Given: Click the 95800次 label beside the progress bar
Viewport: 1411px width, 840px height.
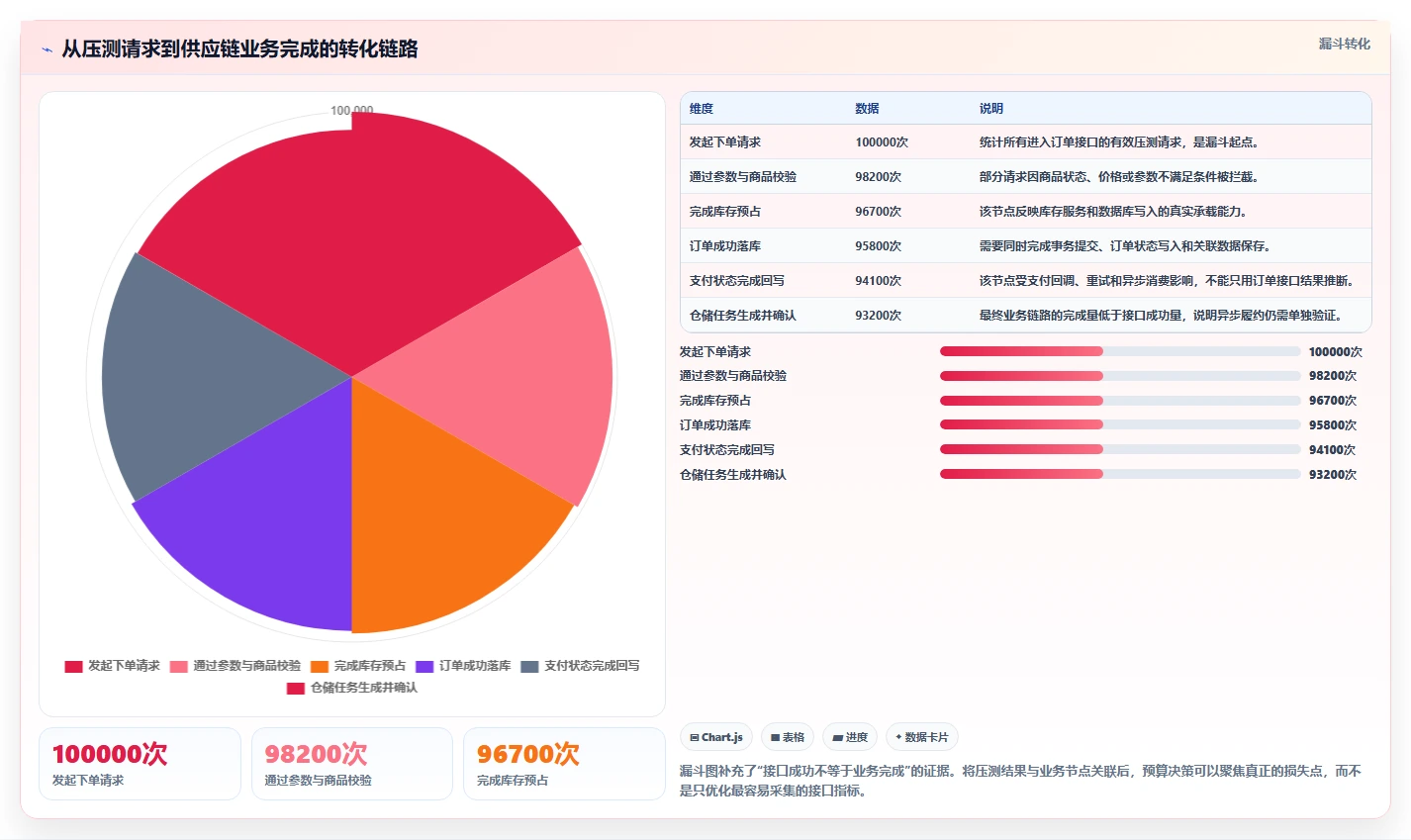Looking at the screenshot, I should tap(1333, 425).
